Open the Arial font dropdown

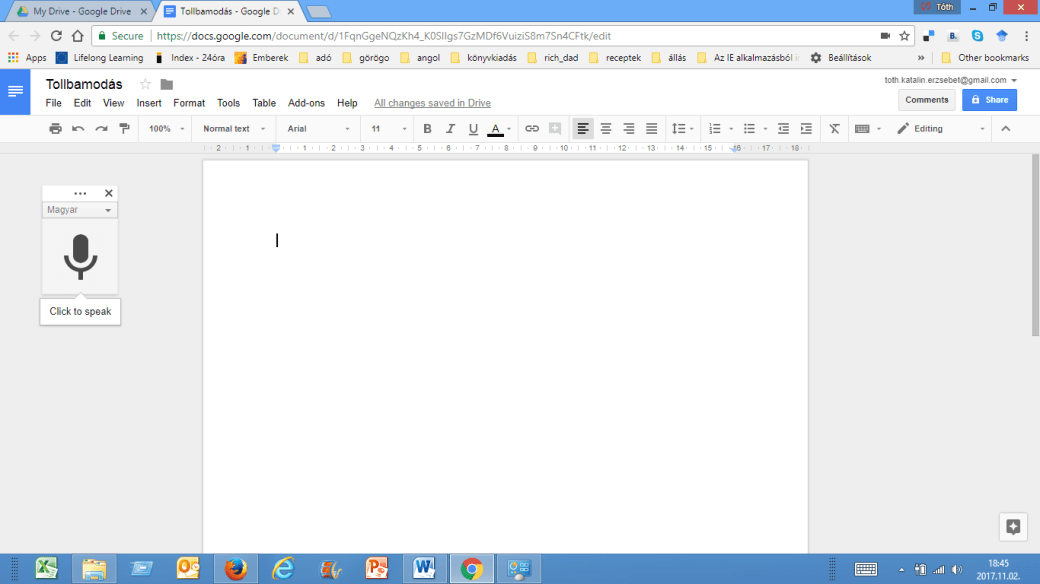[x=318, y=129]
